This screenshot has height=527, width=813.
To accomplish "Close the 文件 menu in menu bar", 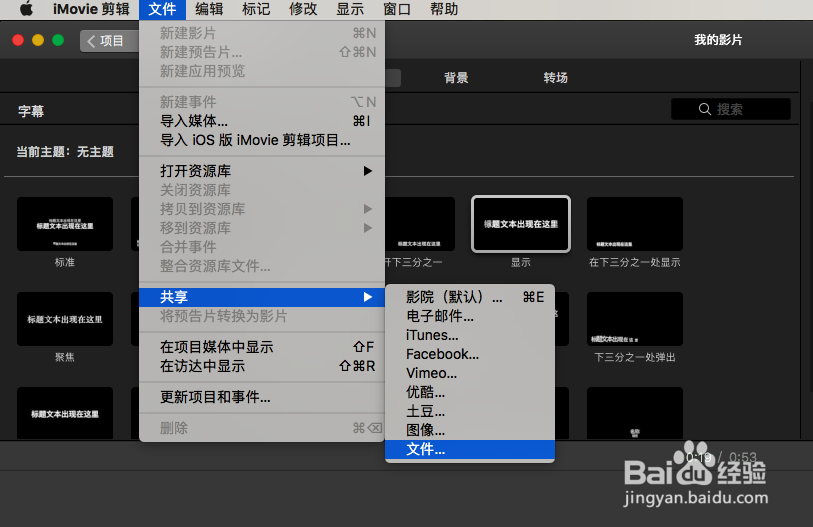I will coord(162,9).
